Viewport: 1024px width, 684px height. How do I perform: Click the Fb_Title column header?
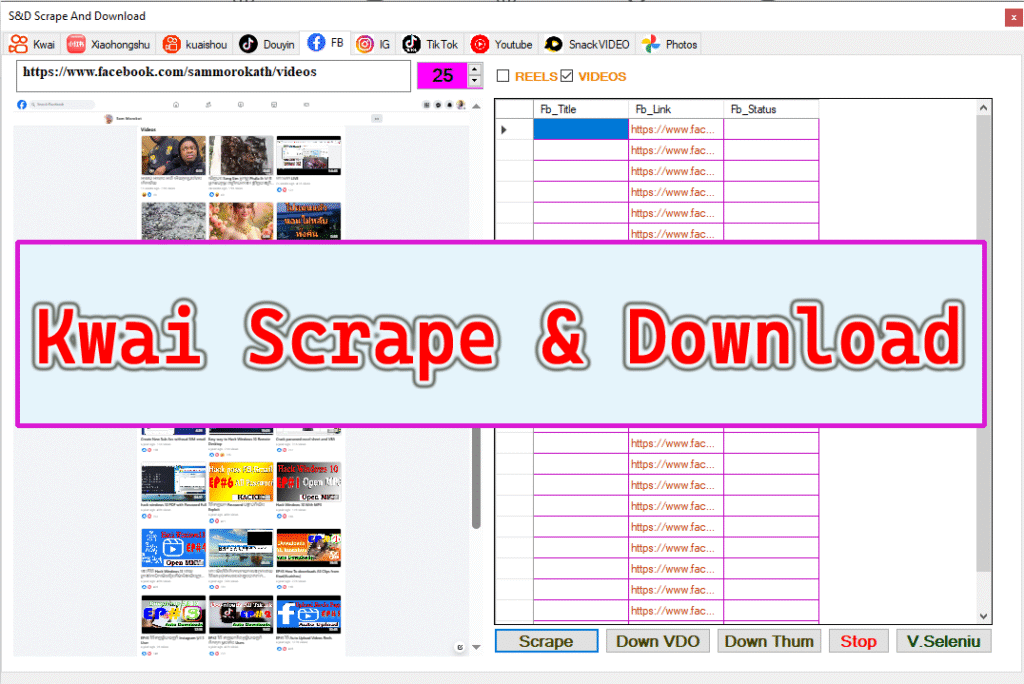[581, 109]
